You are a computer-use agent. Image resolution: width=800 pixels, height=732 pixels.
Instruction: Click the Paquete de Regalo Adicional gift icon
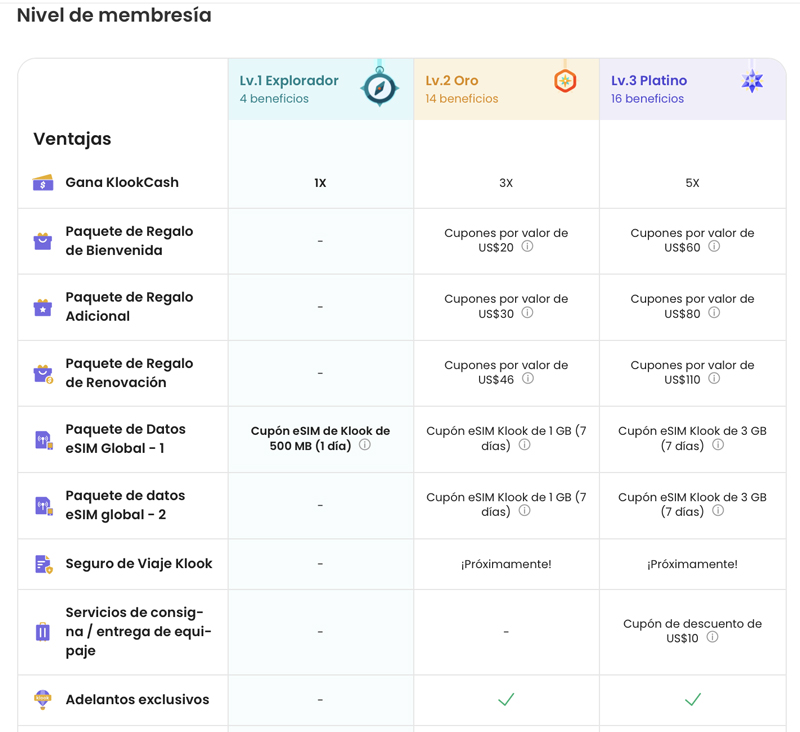tap(43, 307)
